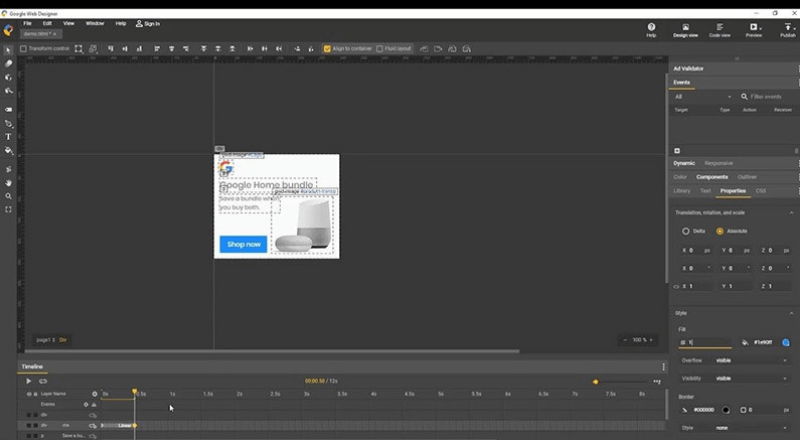Click the timeline options menu dots
Screen dimensions: 800x440
tap(663, 366)
